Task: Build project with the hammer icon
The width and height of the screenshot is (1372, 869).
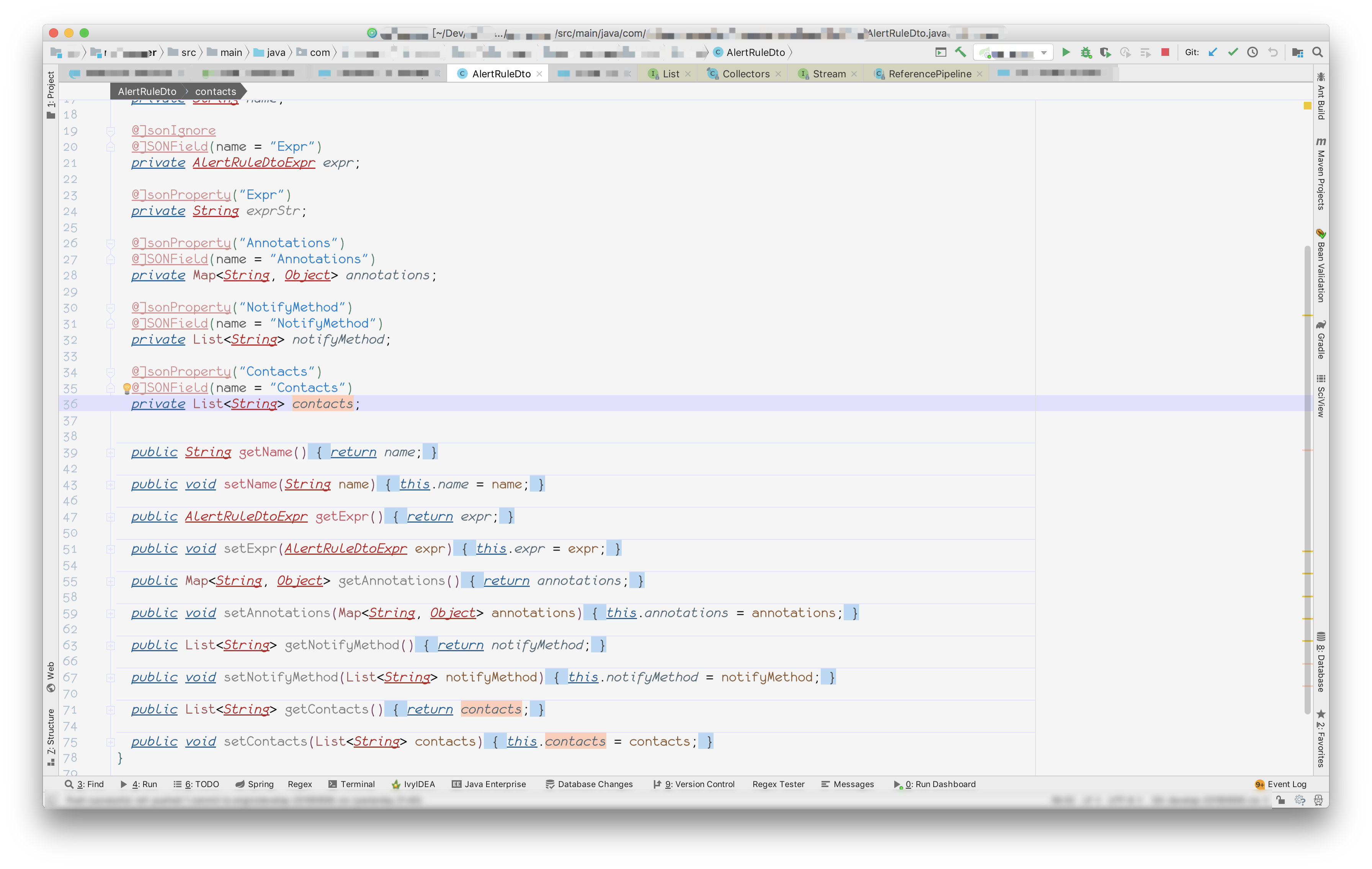Action: pyautogui.click(x=960, y=52)
